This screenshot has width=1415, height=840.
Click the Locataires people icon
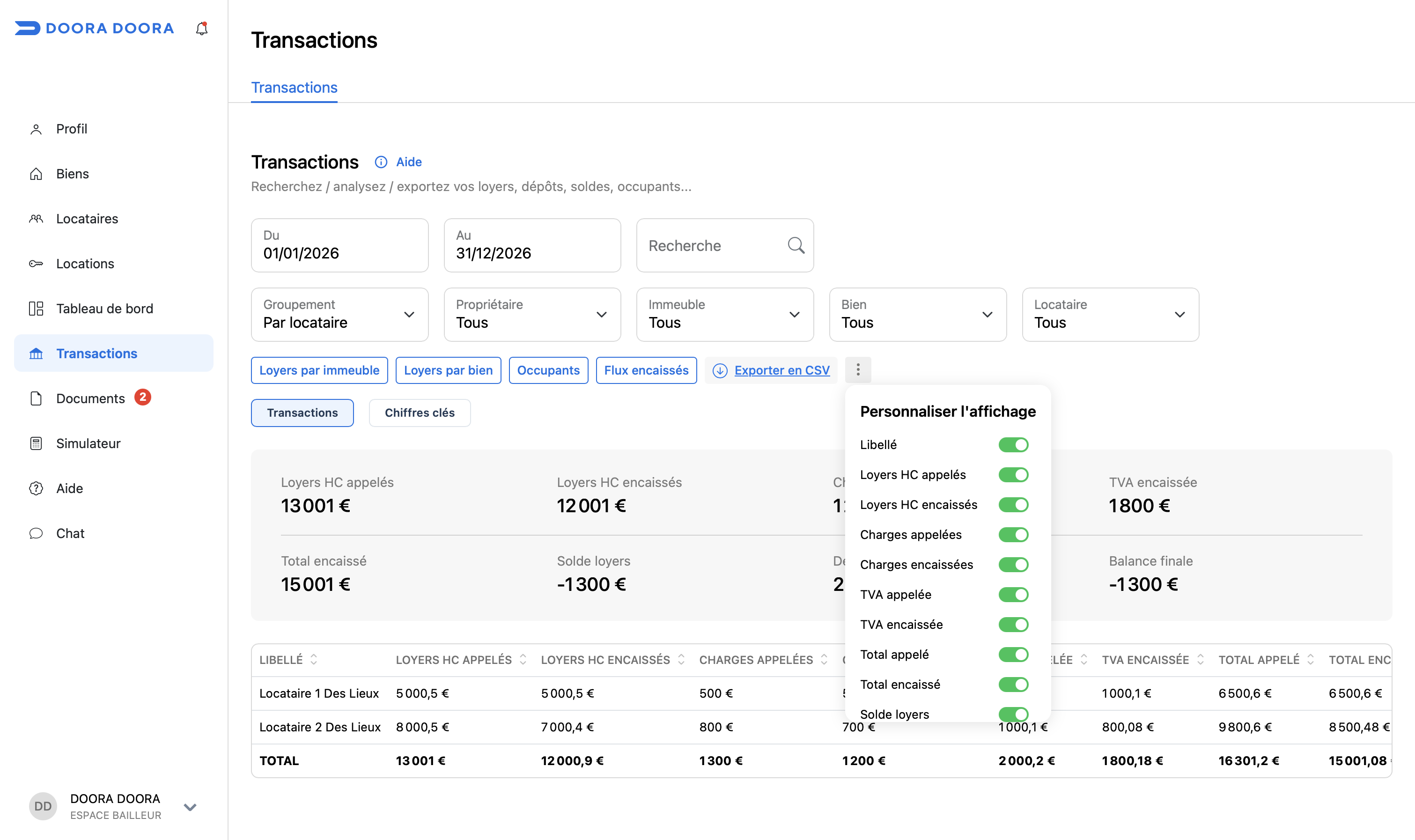[36, 219]
